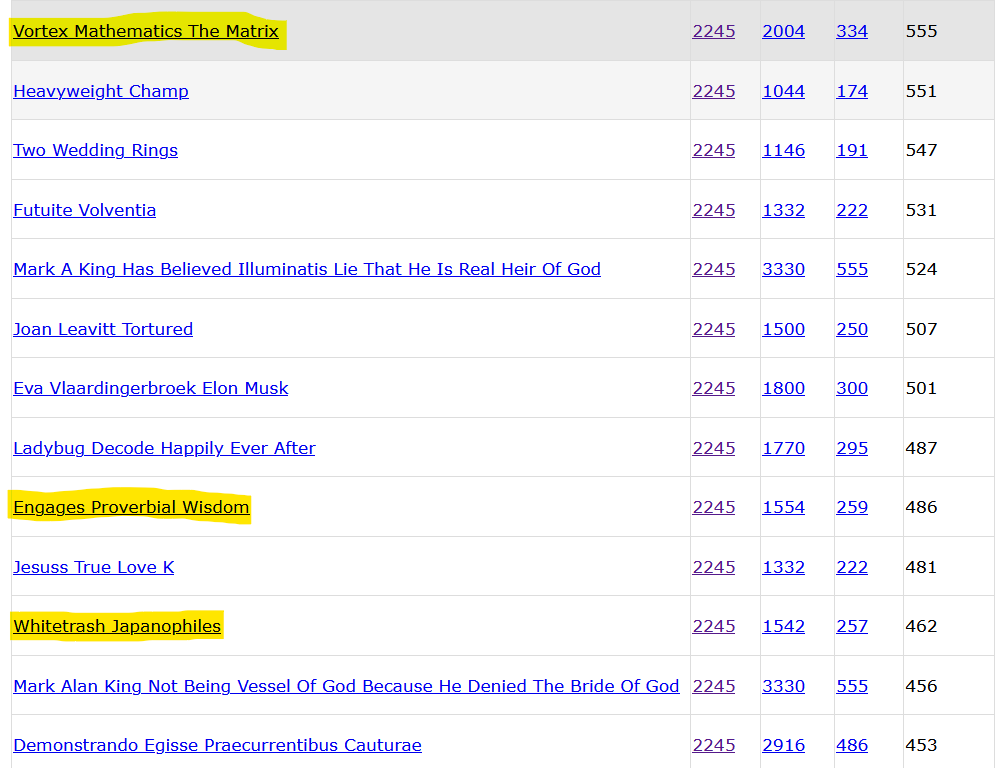Image resolution: width=997 pixels, height=768 pixels.
Task: Click 2245 in the Futuite Volventia row
Action: [713, 210]
